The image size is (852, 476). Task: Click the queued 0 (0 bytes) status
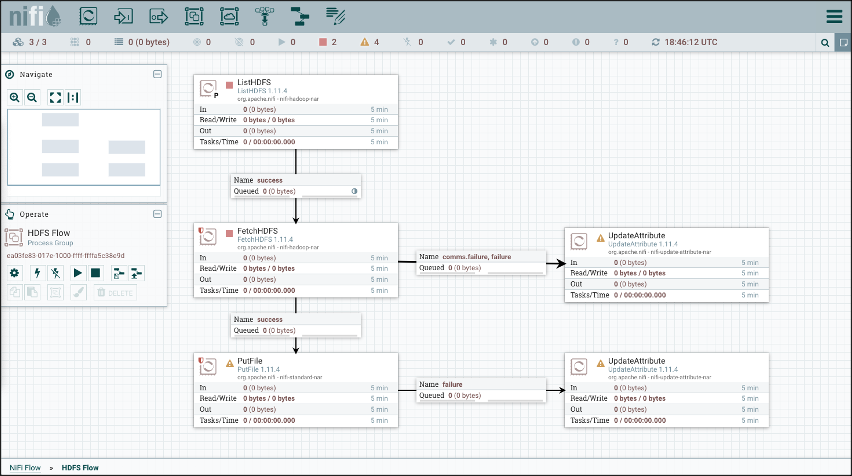142,42
